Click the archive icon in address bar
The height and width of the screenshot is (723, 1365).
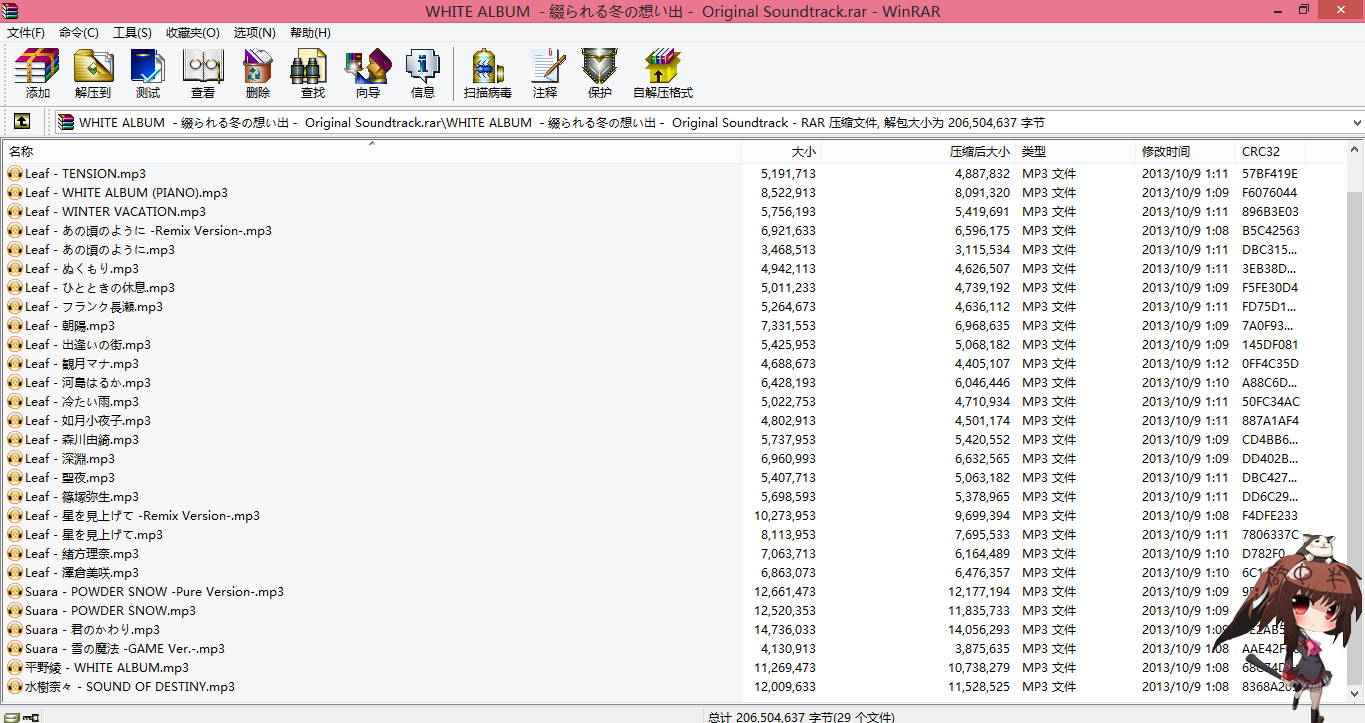click(x=66, y=122)
